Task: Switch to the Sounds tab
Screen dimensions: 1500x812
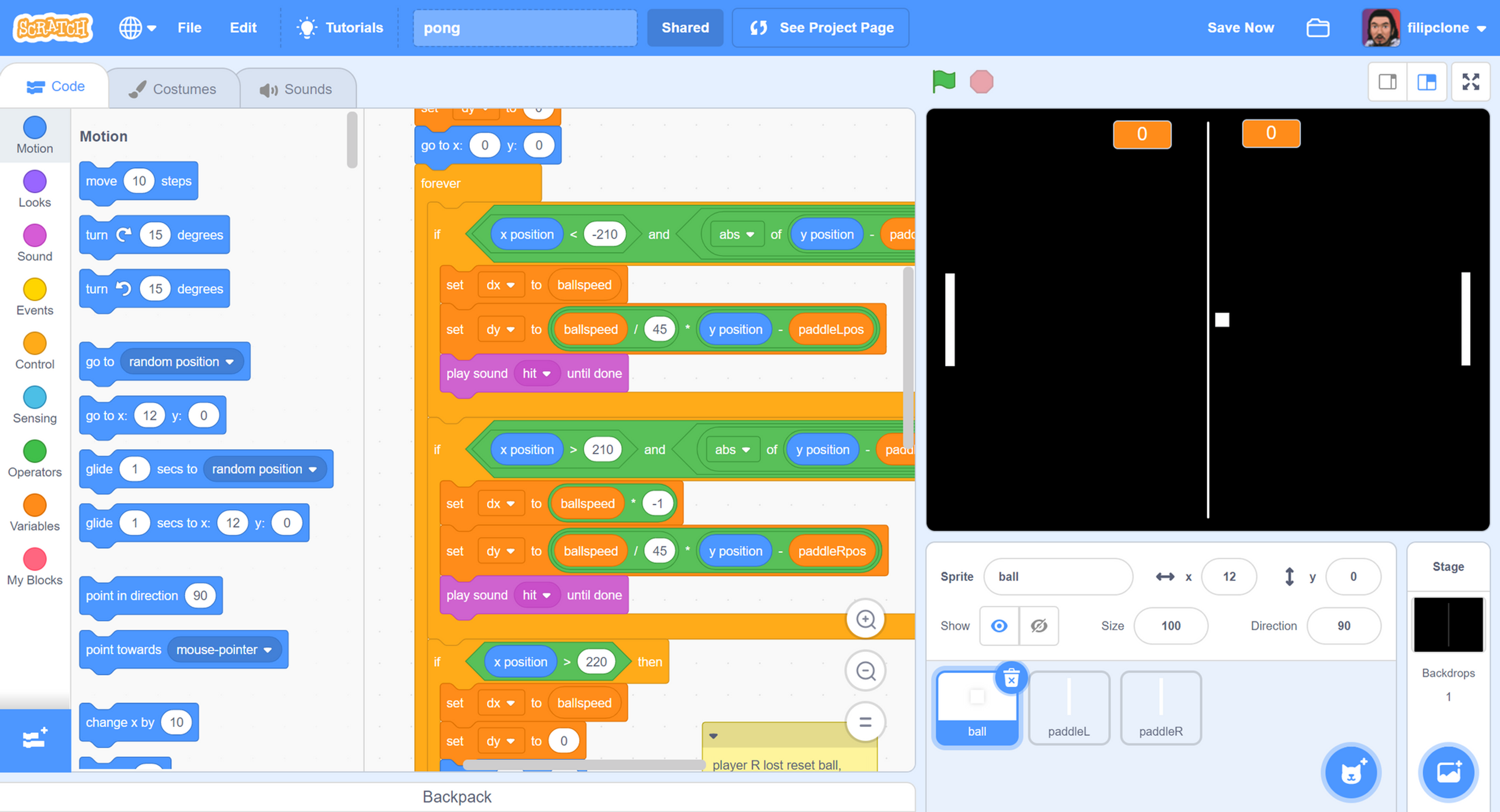Action: [x=296, y=89]
